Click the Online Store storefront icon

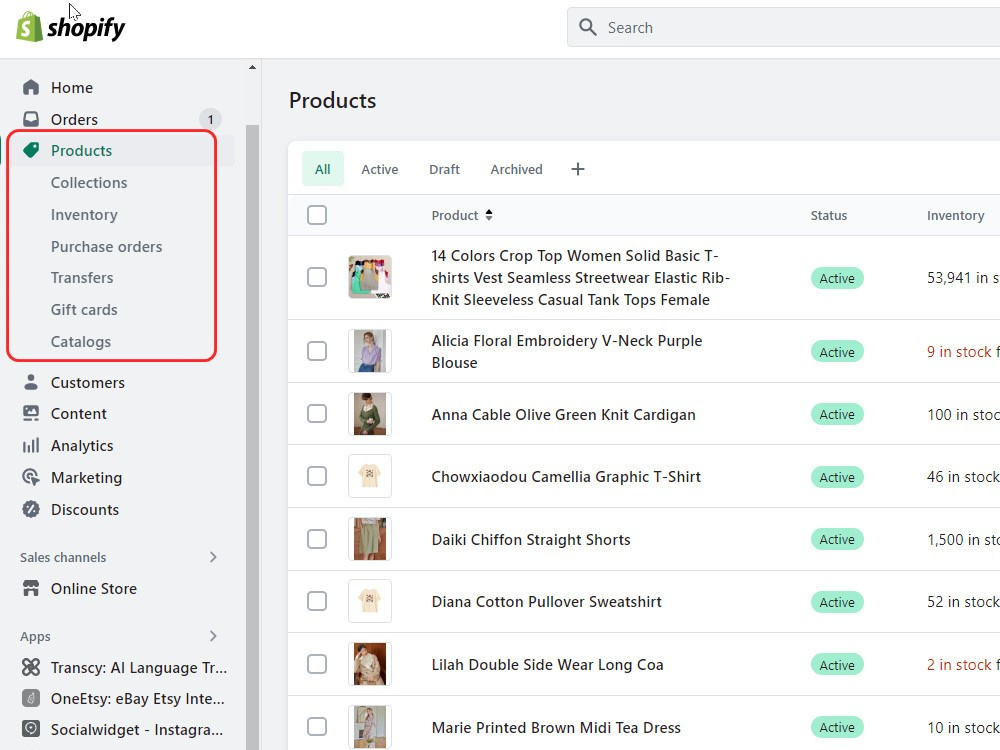coord(31,588)
